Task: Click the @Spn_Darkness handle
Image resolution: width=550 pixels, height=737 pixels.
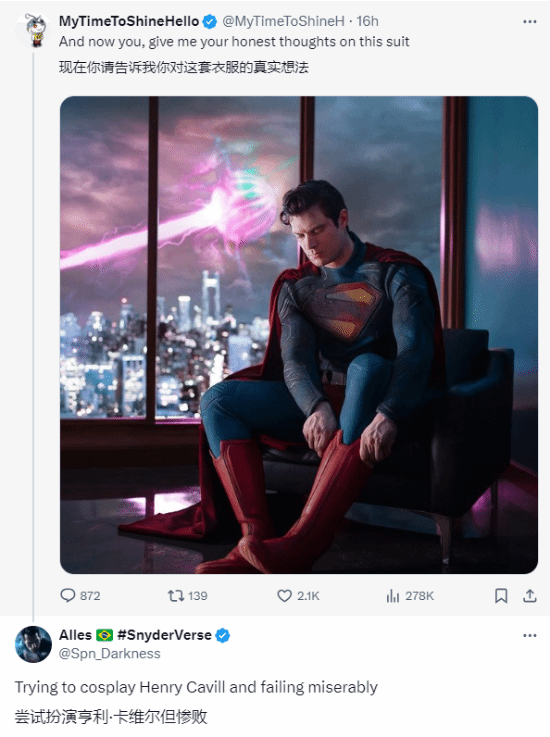Action: (110, 654)
